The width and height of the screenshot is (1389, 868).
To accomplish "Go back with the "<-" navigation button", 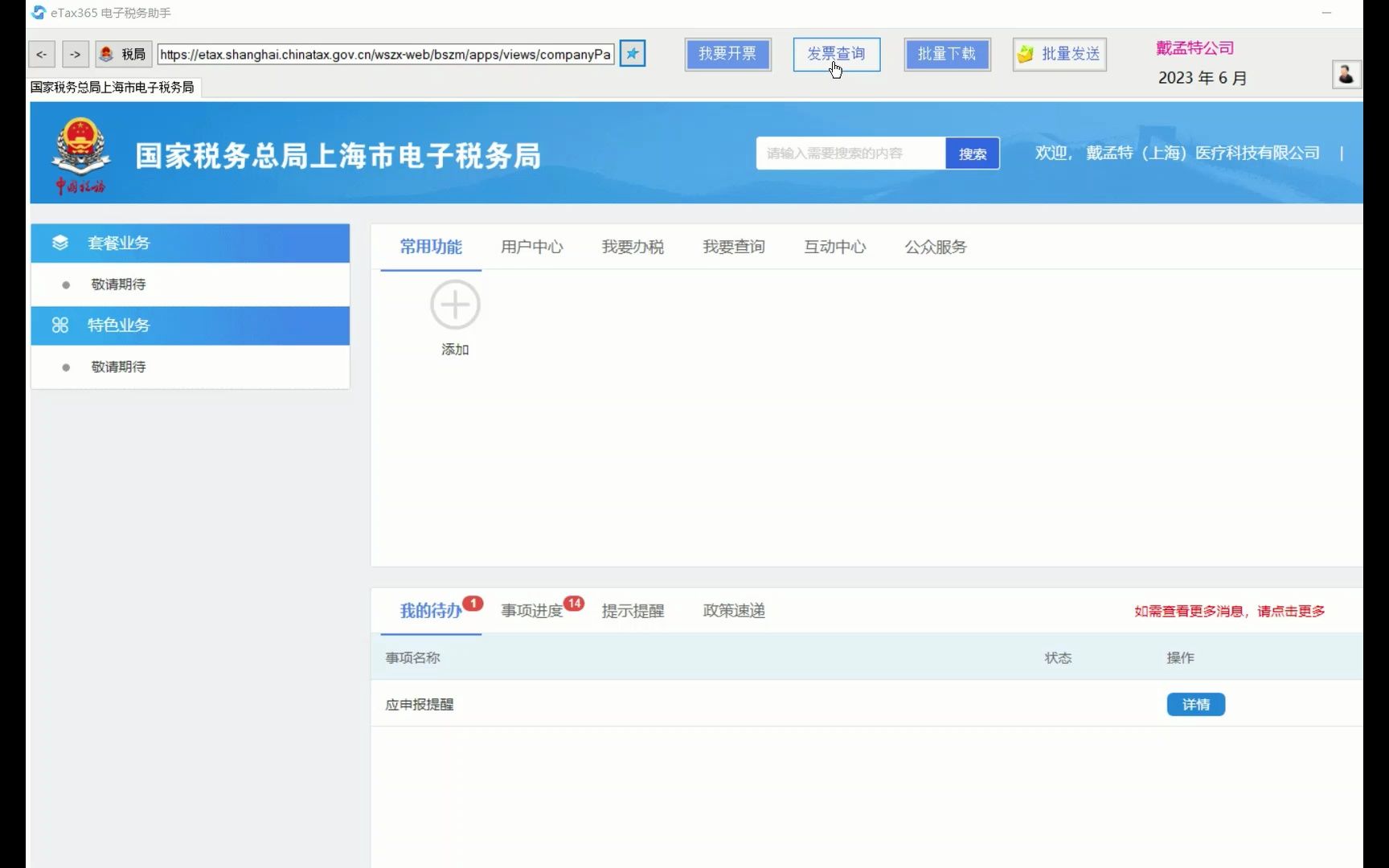I will (42, 55).
